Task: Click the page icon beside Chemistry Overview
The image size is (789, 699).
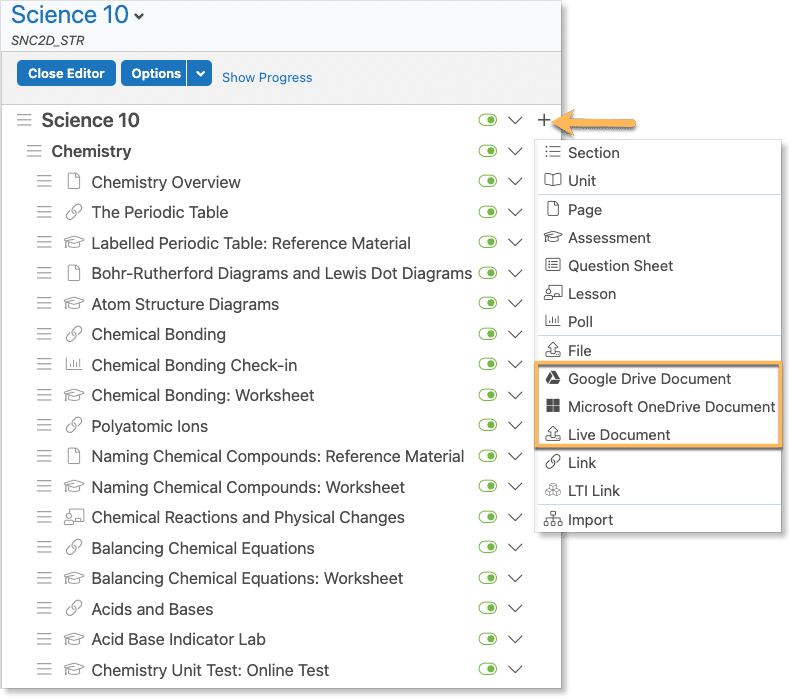Action: click(x=73, y=182)
